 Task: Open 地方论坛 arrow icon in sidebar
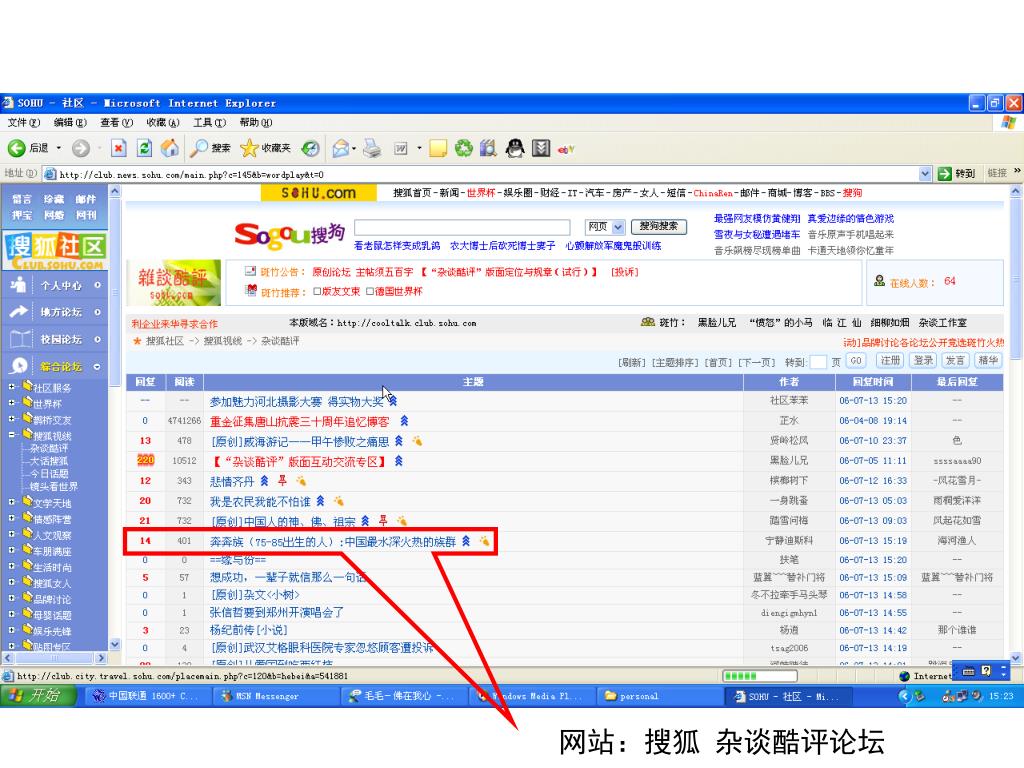pos(18,312)
